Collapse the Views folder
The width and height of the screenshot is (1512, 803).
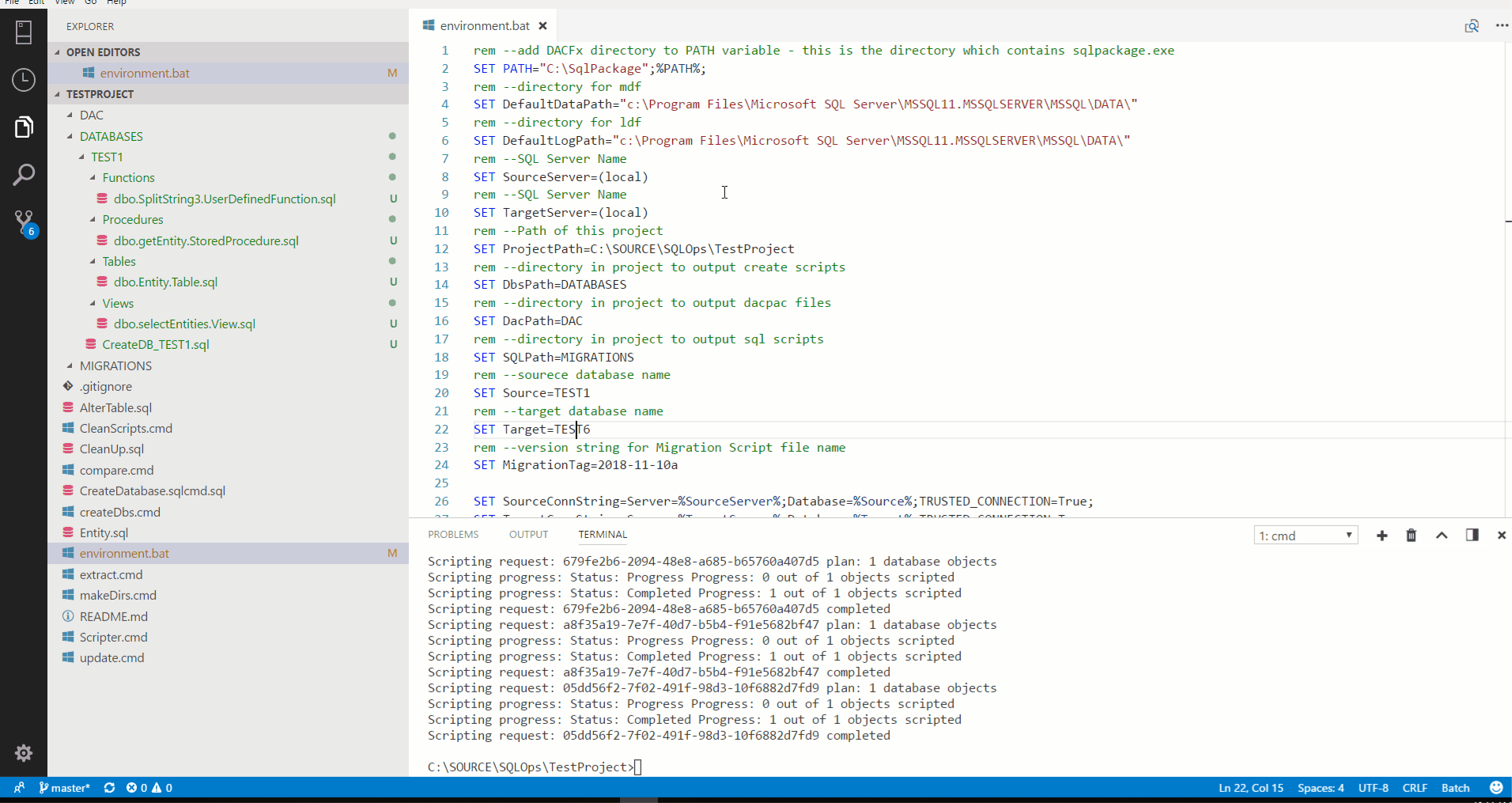229,304
